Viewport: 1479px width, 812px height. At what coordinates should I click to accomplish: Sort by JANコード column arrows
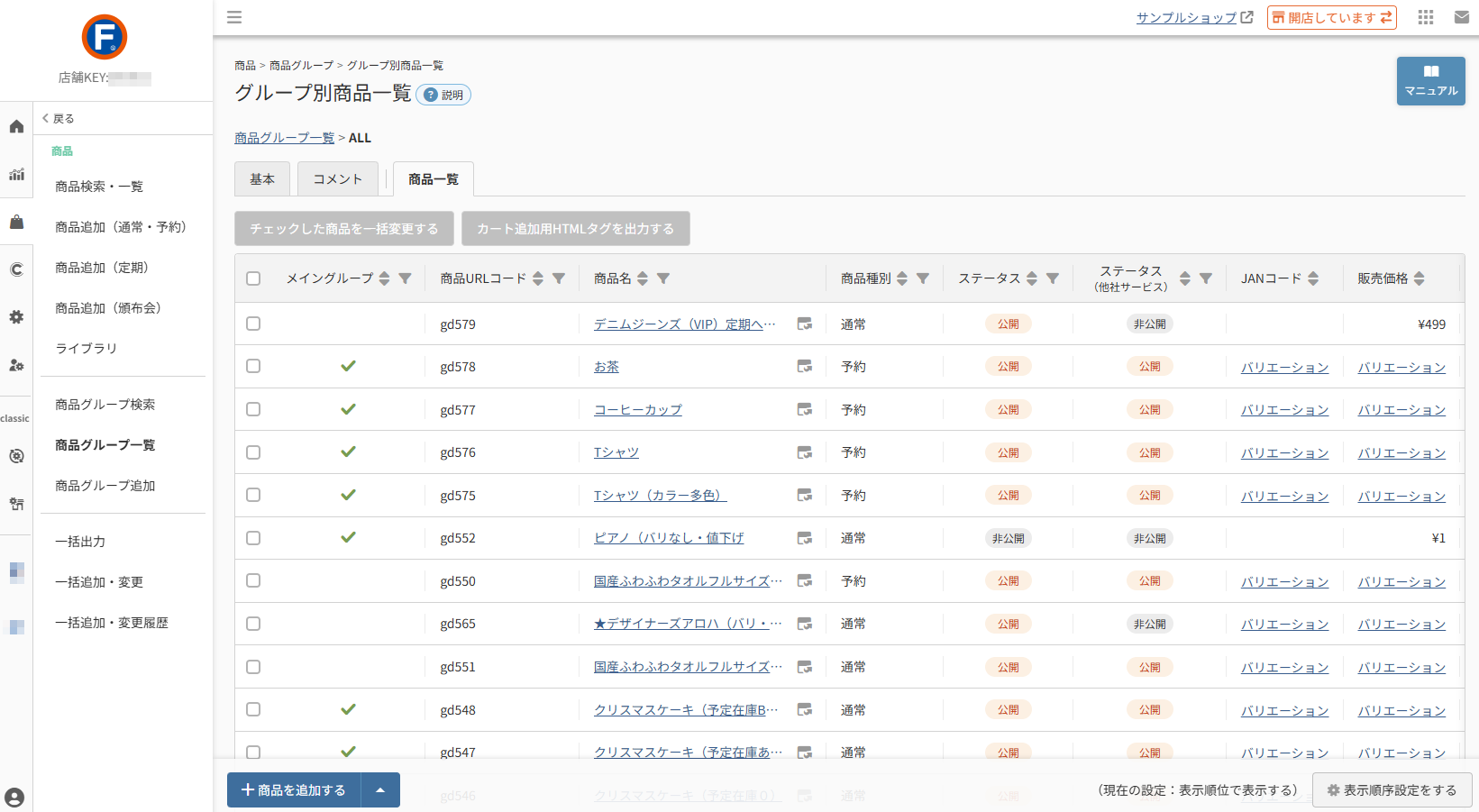tap(1313, 278)
